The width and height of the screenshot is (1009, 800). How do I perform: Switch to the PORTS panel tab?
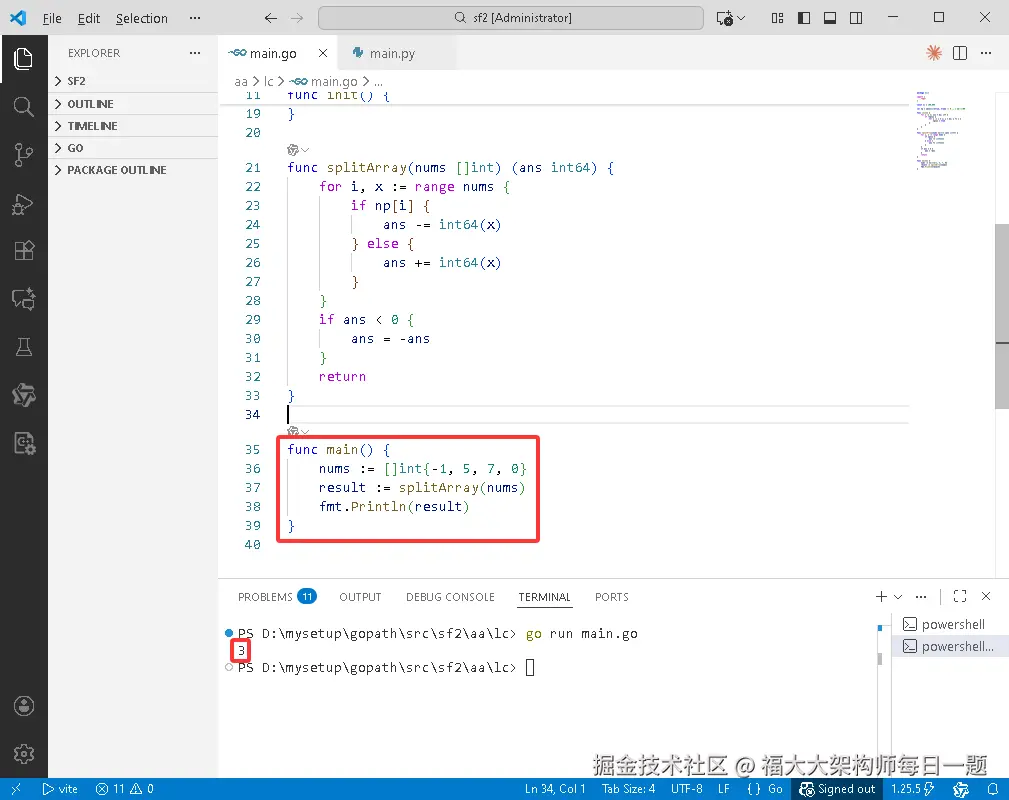point(611,597)
